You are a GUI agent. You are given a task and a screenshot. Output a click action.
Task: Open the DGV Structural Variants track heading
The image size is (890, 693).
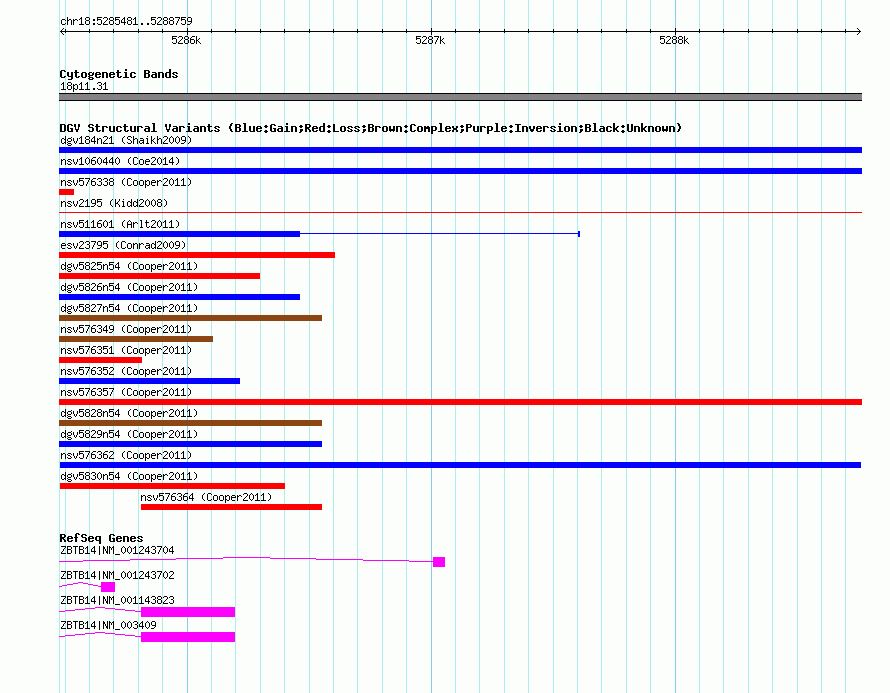tap(371, 128)
